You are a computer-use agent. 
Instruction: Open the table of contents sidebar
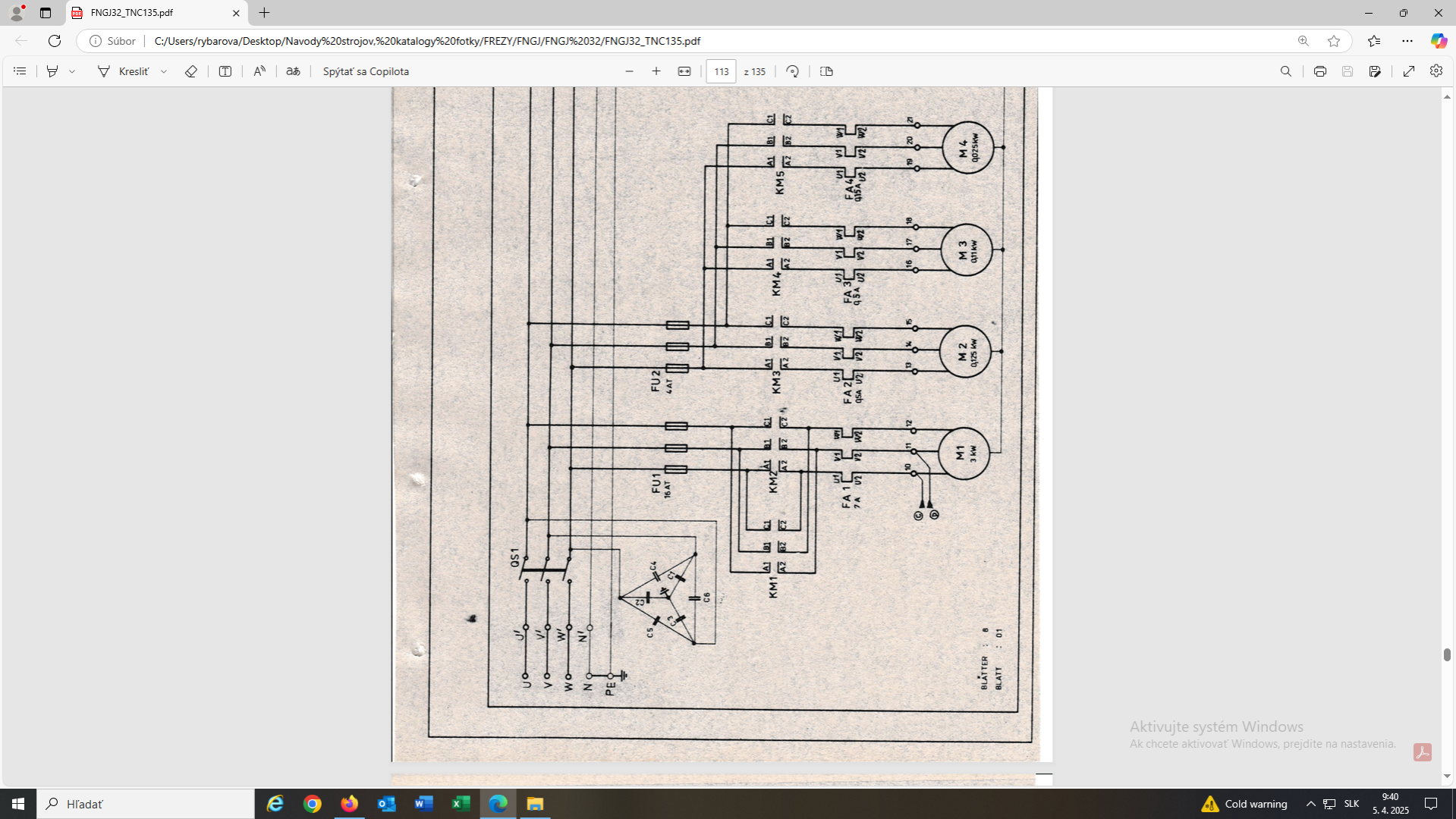pos(20,71)
